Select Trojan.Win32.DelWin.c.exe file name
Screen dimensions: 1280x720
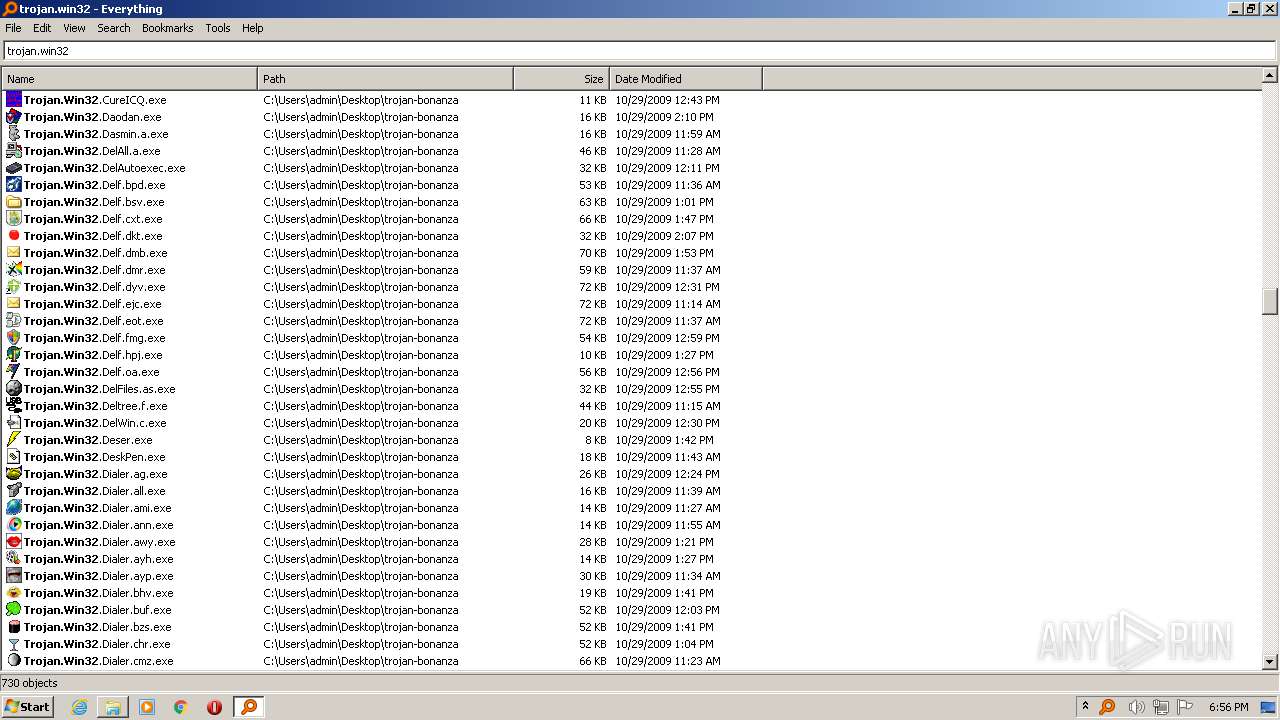(x=95, y=423)
